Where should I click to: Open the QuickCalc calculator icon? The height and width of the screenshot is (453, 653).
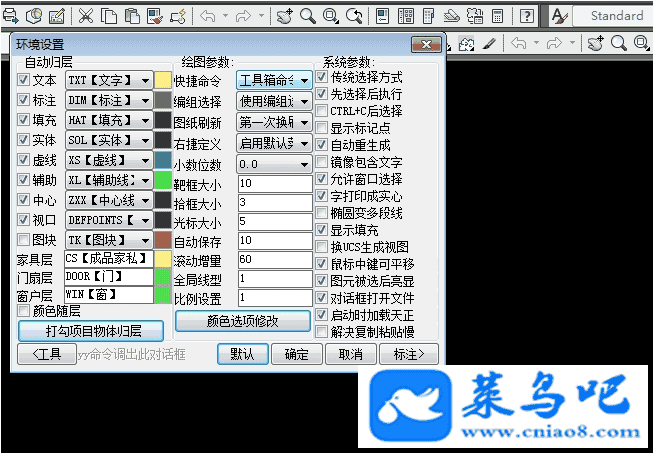click(498, 16)
